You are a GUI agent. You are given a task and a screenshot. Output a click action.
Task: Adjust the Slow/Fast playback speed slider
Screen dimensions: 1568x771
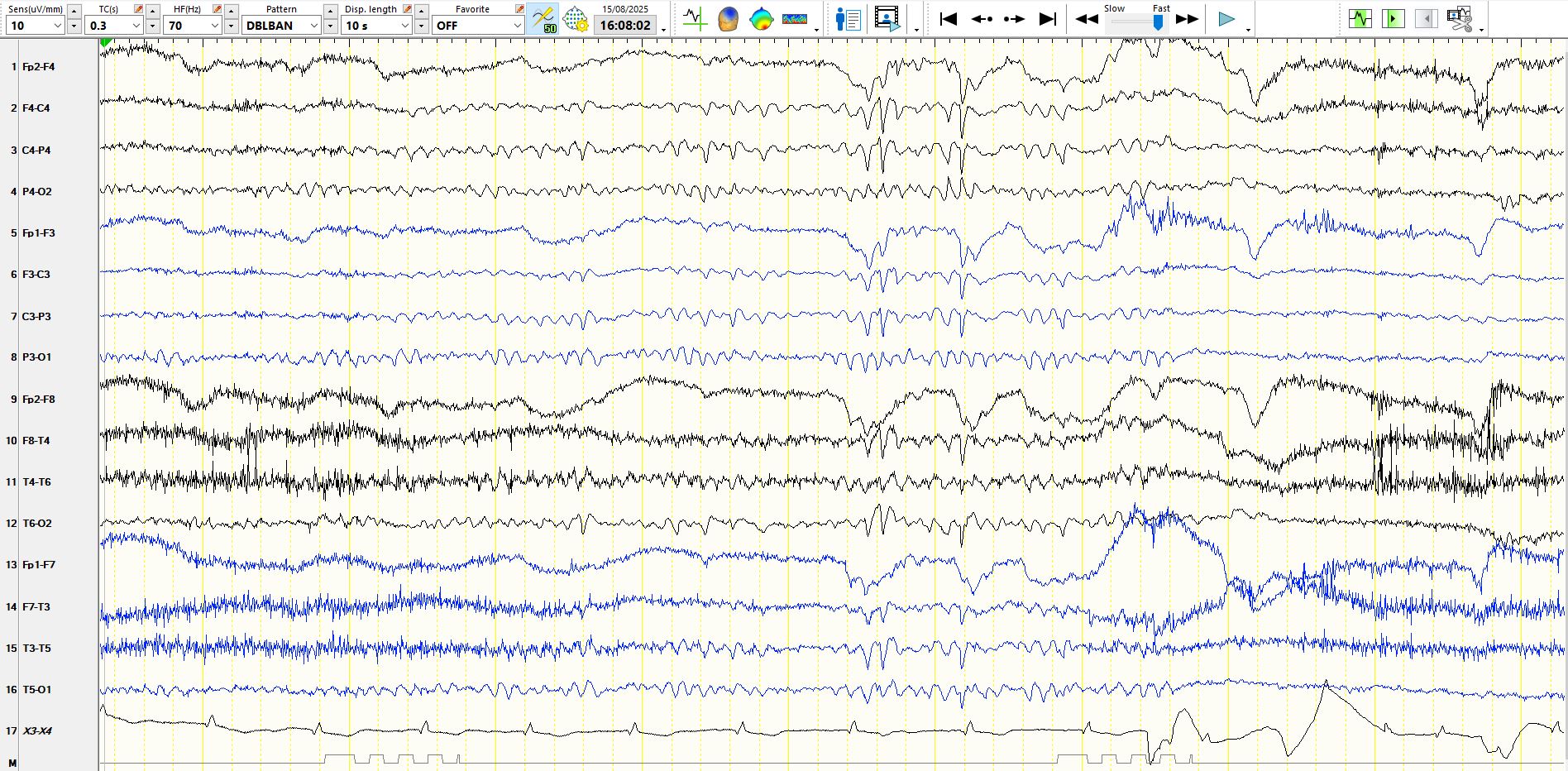(1158, 23)
